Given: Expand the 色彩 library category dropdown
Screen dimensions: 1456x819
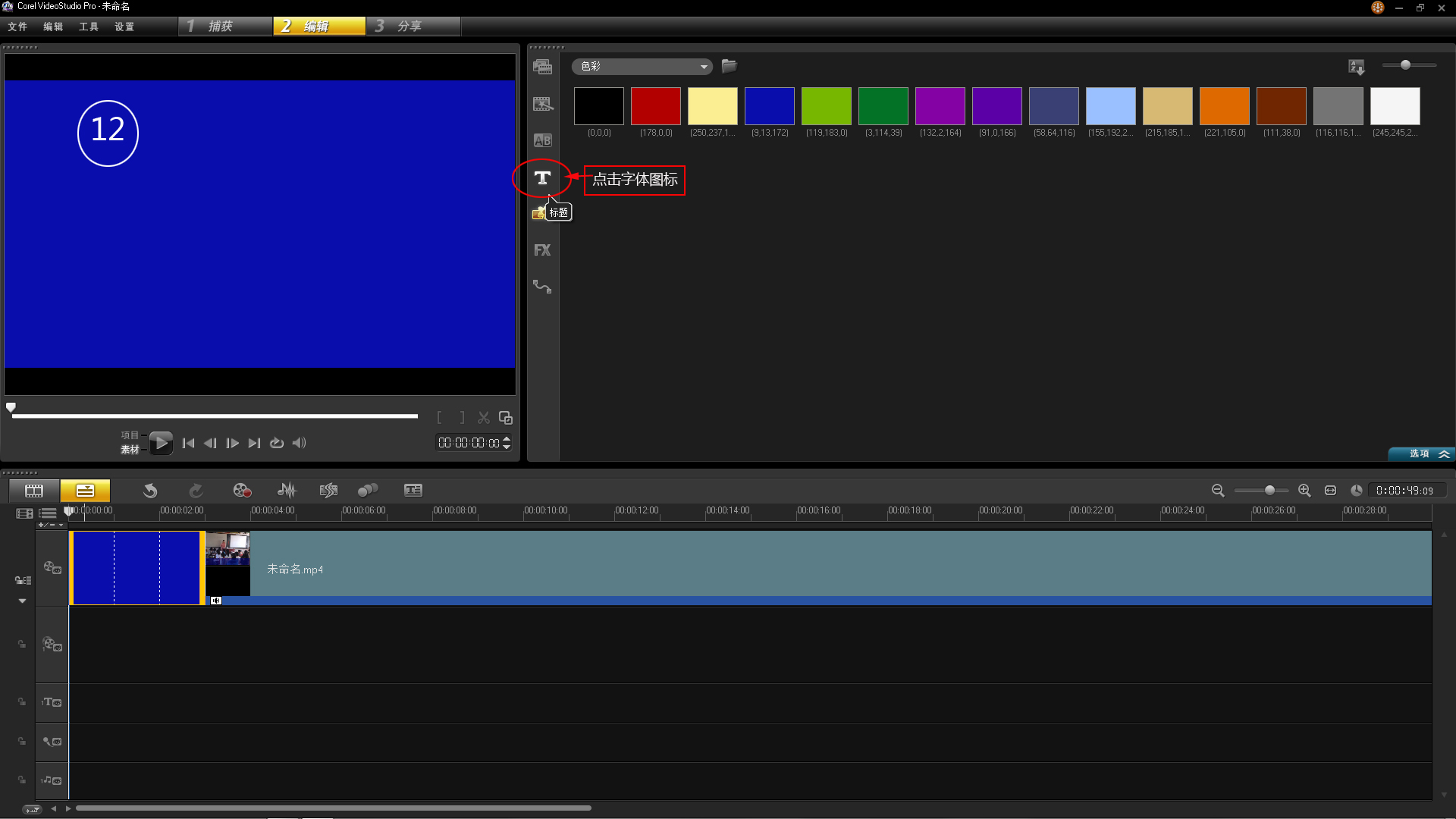Looking at the screenshot, I should (x=704, y=67).
